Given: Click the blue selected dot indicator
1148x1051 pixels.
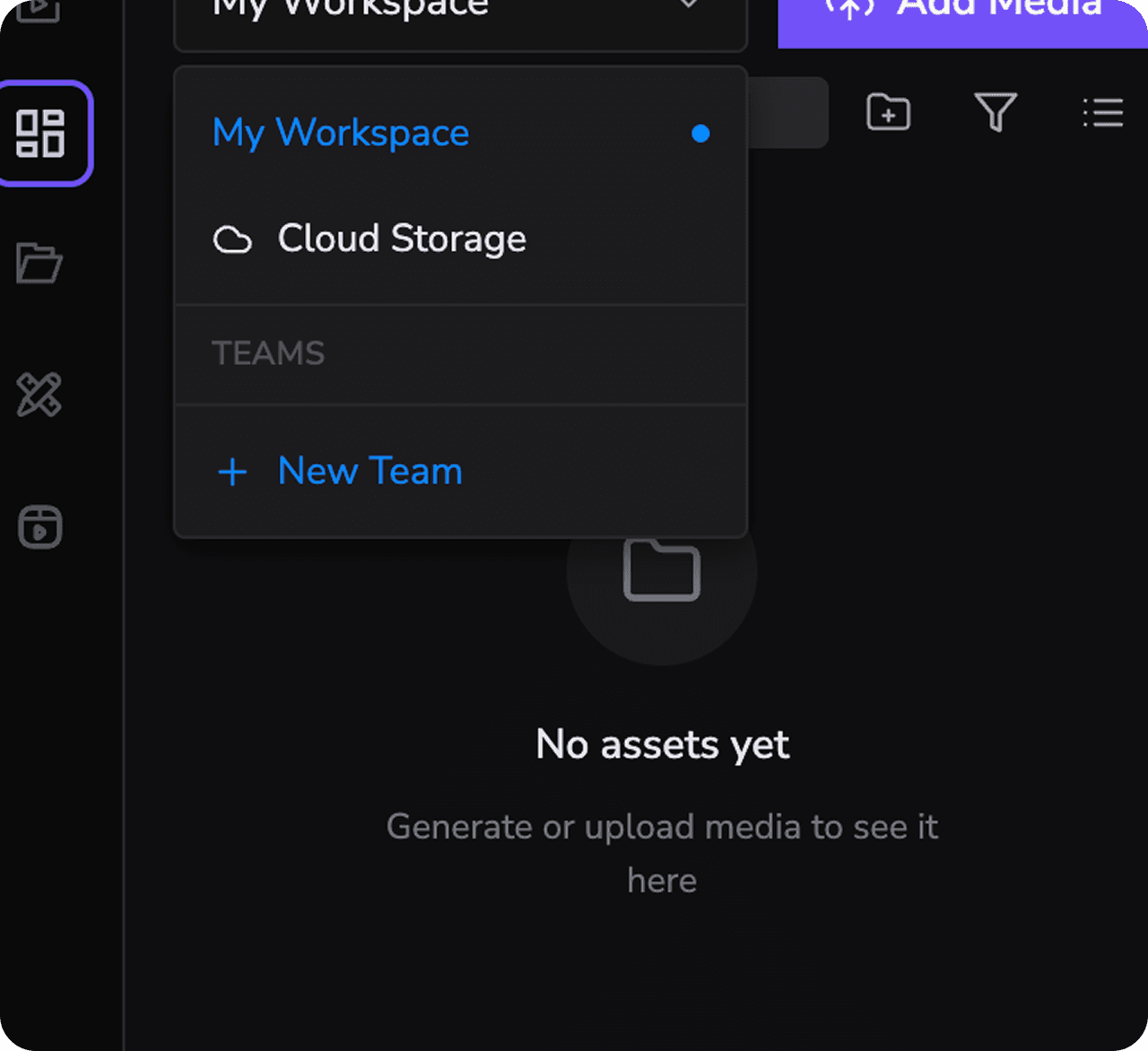Looking at the screenshot, I should click(700, 134).
